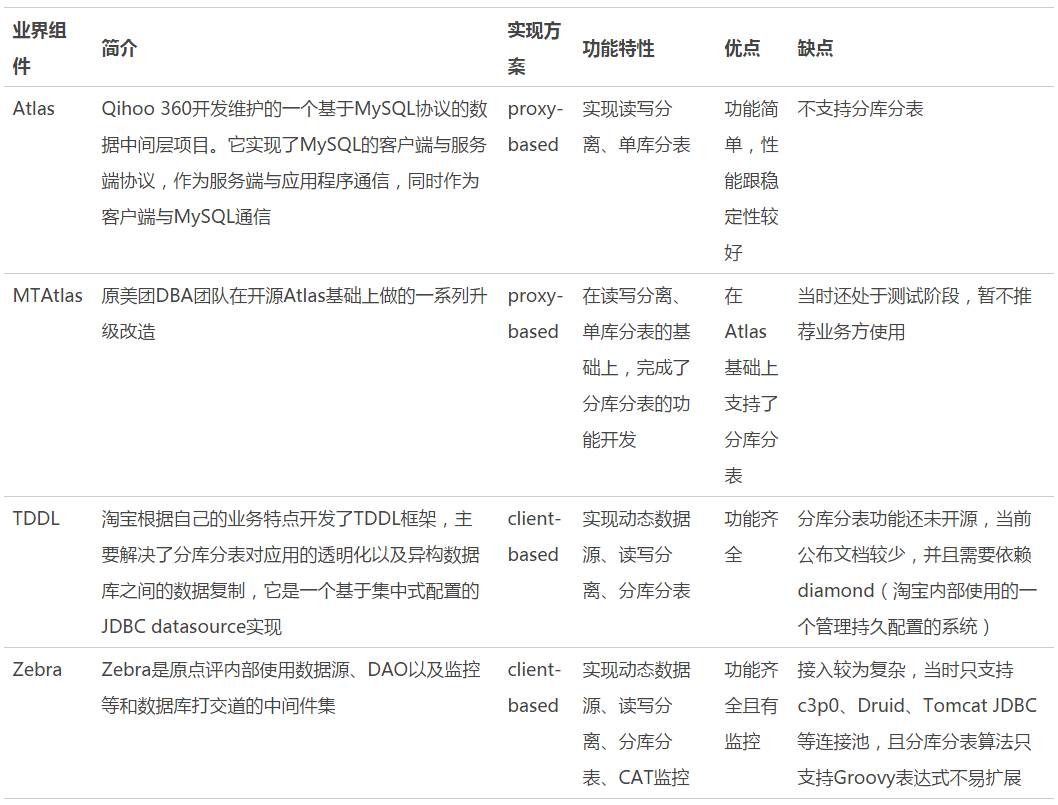Screen dimensions: 1058x805
Task: Click the 缺点 column header
Action: [815, 48]
